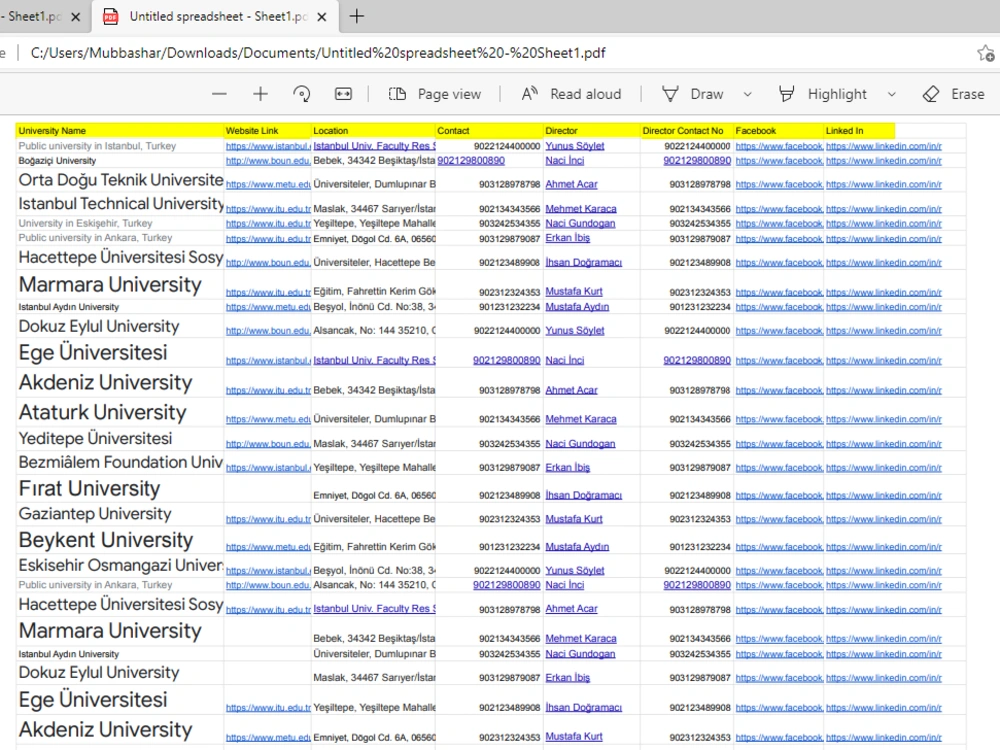Screen dimensions: 1000x750
Task: Click the address bar file path
Action: (x=318, y=53)
